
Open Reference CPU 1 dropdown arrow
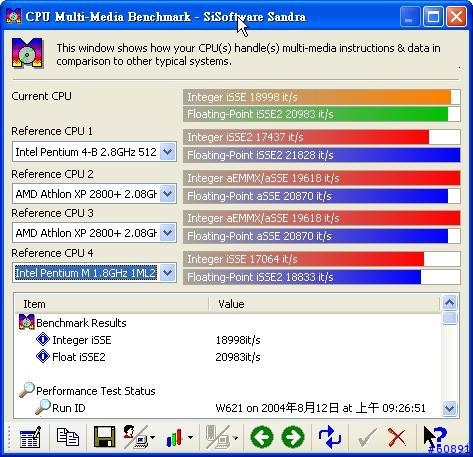tap(167, 152)
